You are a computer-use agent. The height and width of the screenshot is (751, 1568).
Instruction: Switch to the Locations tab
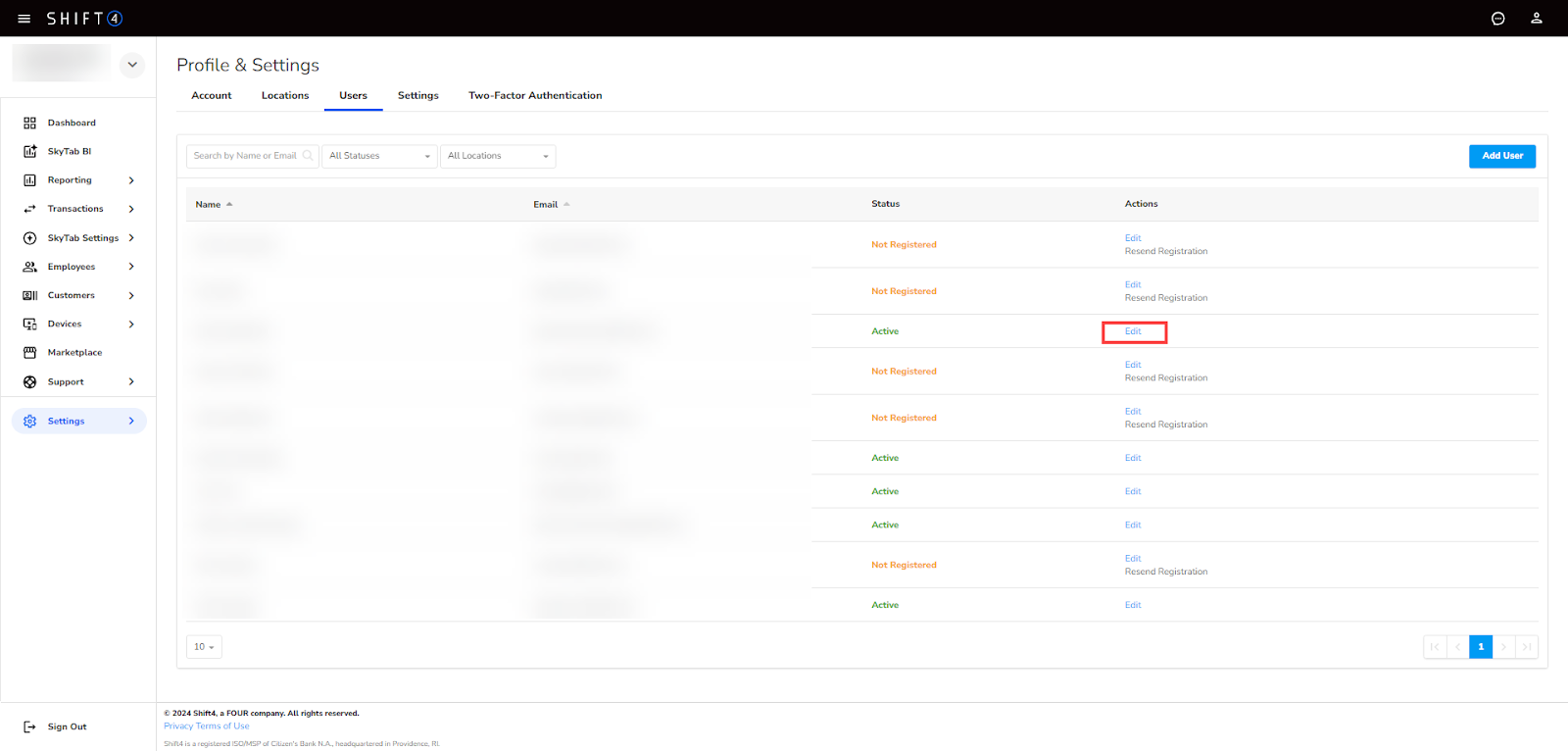[x=285, y=96]
